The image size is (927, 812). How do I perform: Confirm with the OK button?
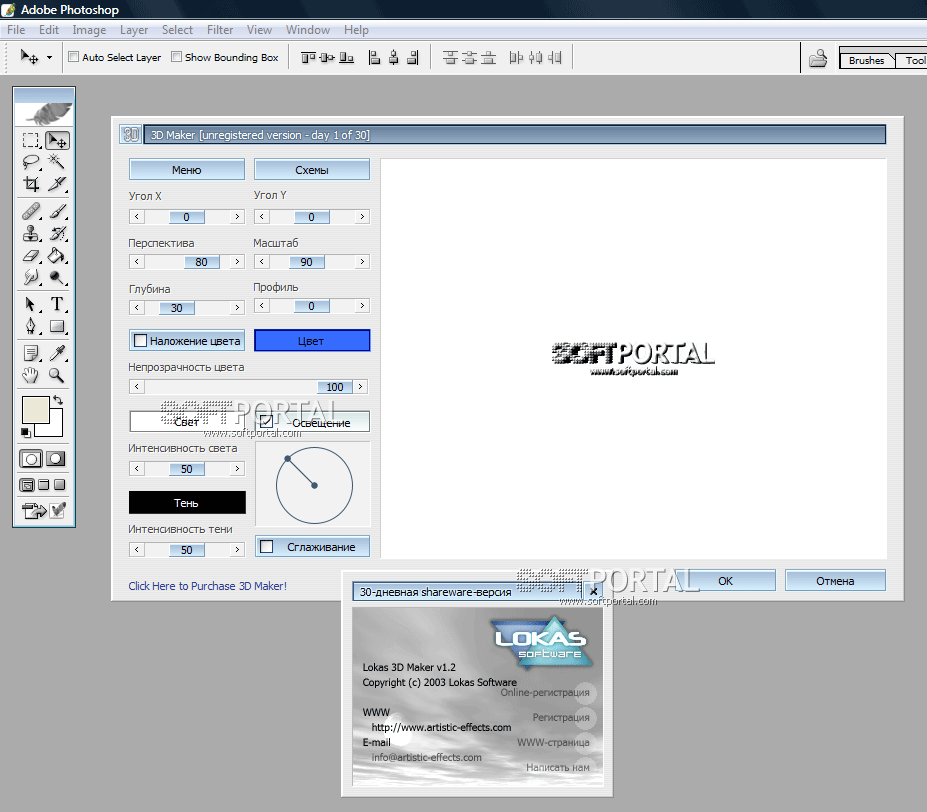coord(725,581)
